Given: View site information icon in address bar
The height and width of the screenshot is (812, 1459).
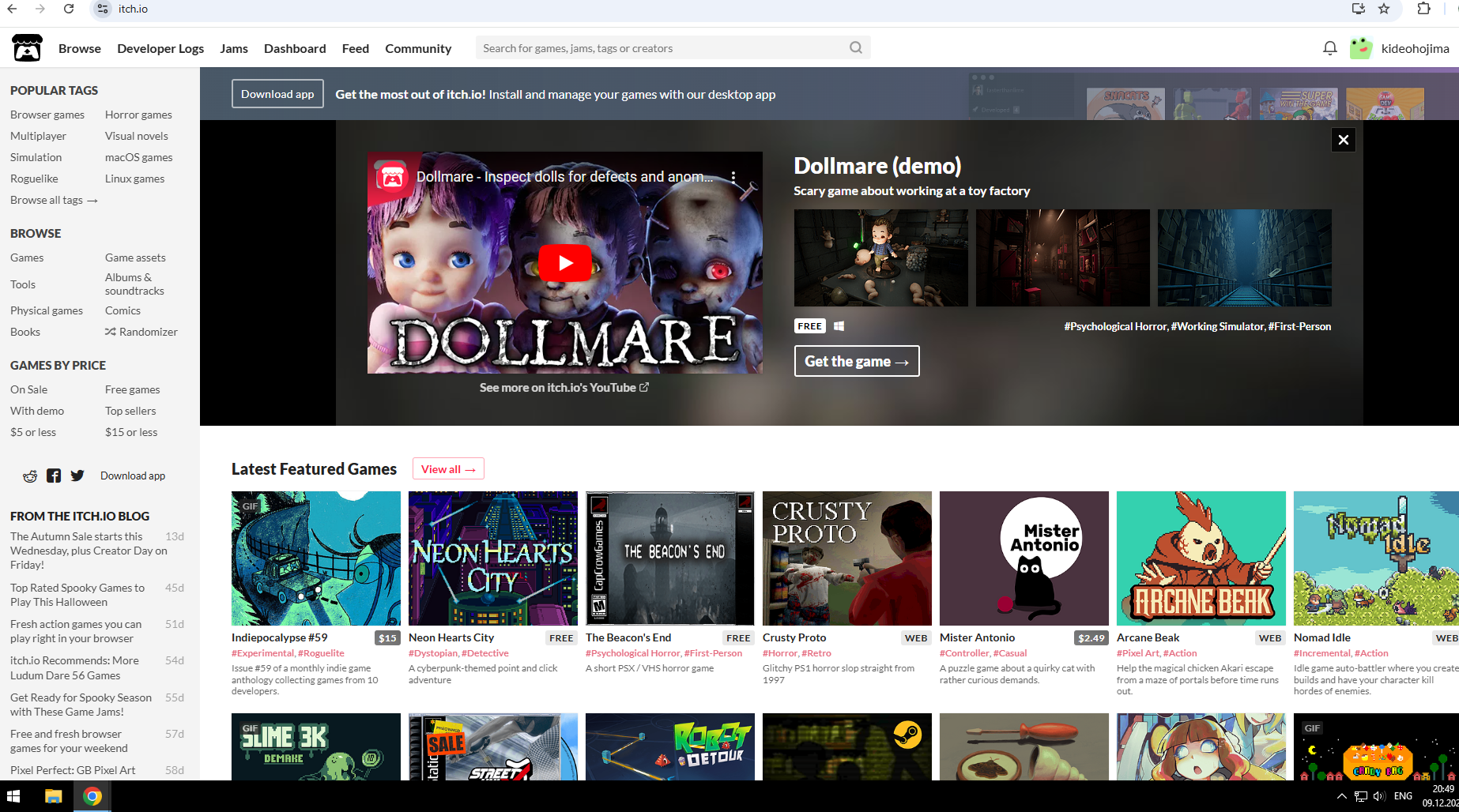Looking at the screenshot, I should click(x=102, y=9).
